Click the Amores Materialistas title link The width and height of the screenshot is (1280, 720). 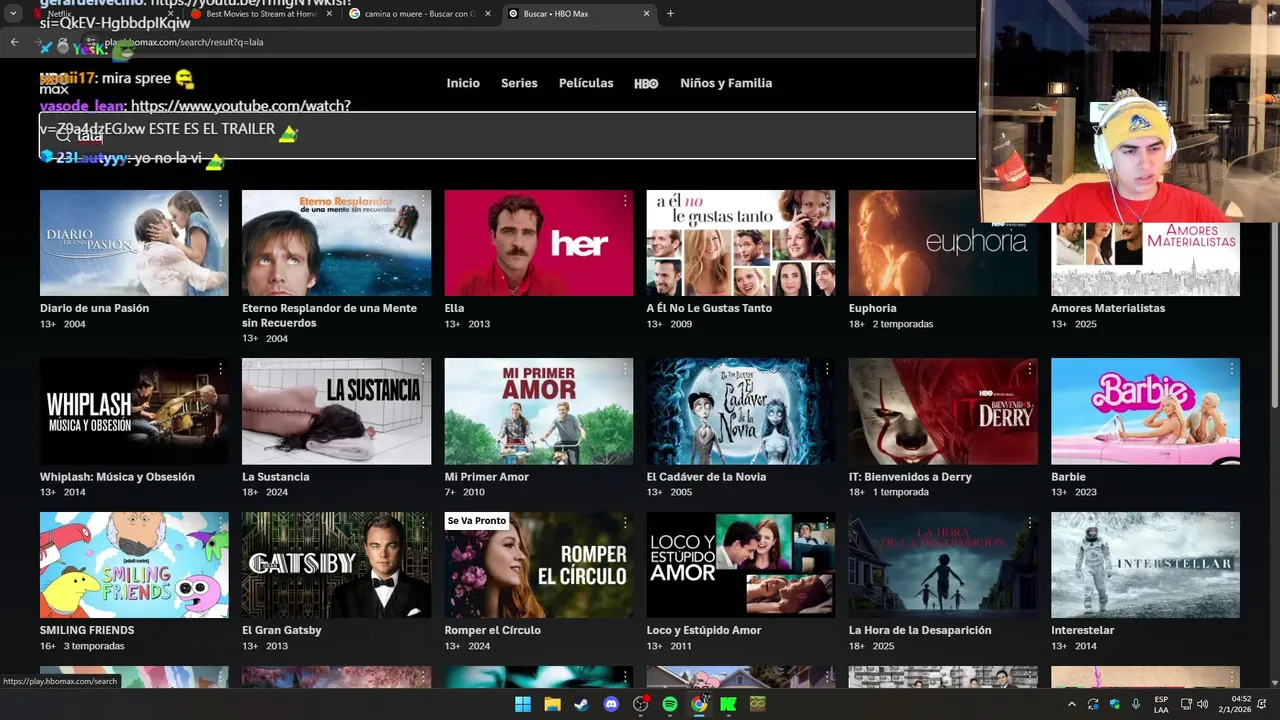coord(1108,308)
